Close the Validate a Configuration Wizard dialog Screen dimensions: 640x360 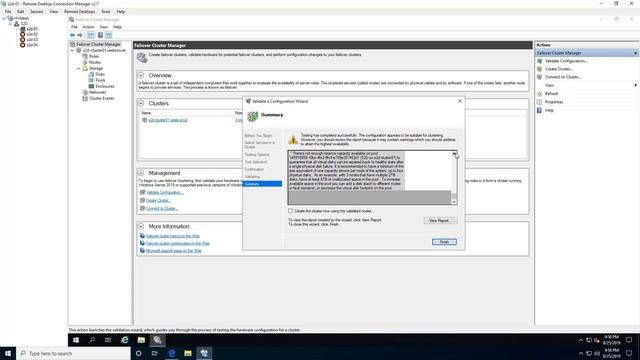pos(460,101)
